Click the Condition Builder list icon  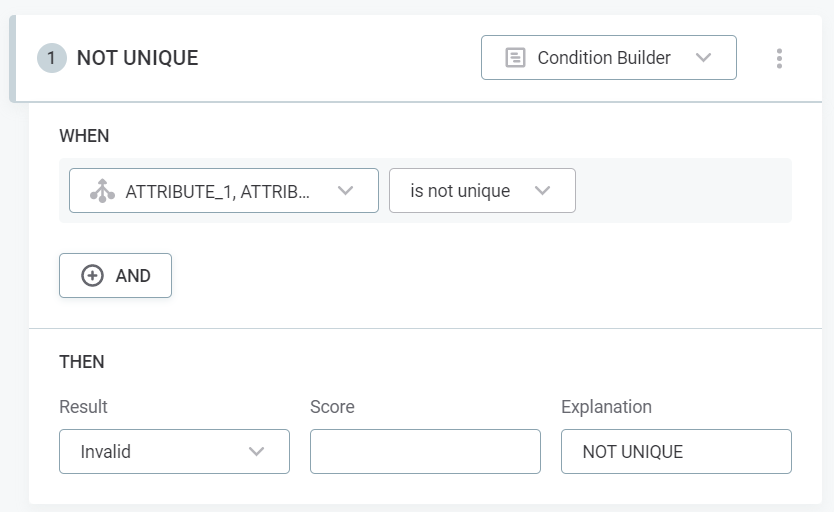(x=515, y=58)
